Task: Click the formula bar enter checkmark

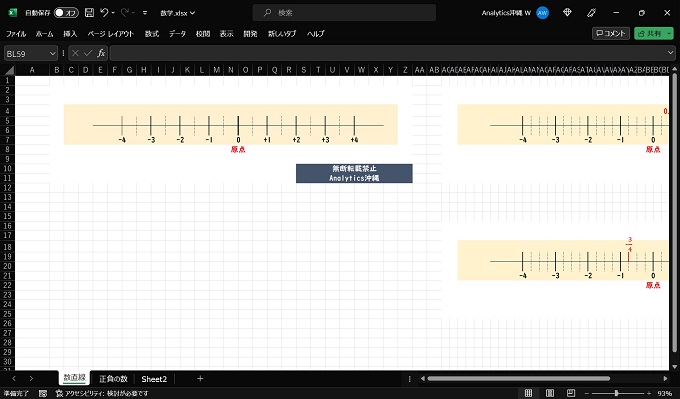Action: [x=88, y=53]
